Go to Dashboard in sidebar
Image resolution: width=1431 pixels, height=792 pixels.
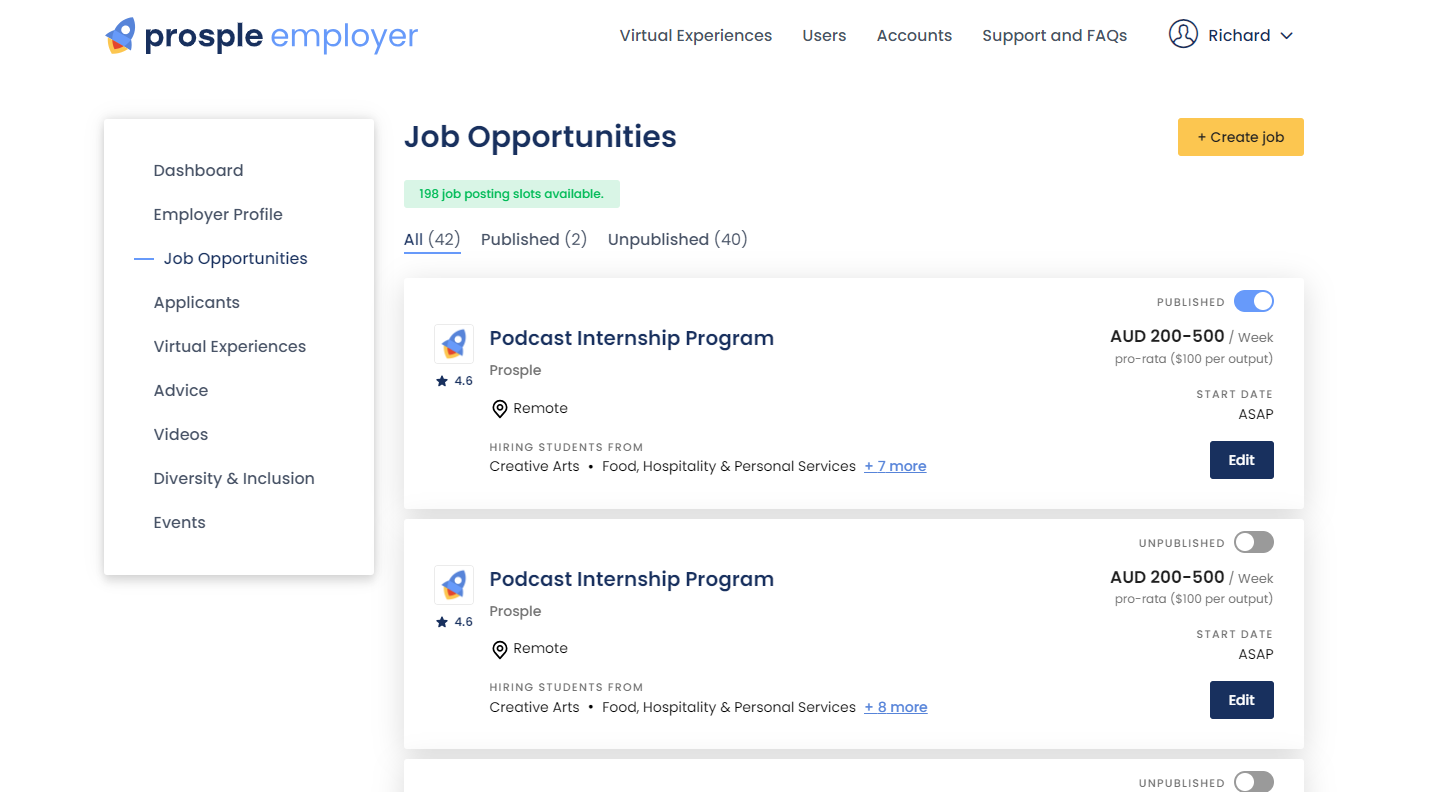(x=198, y=170)
